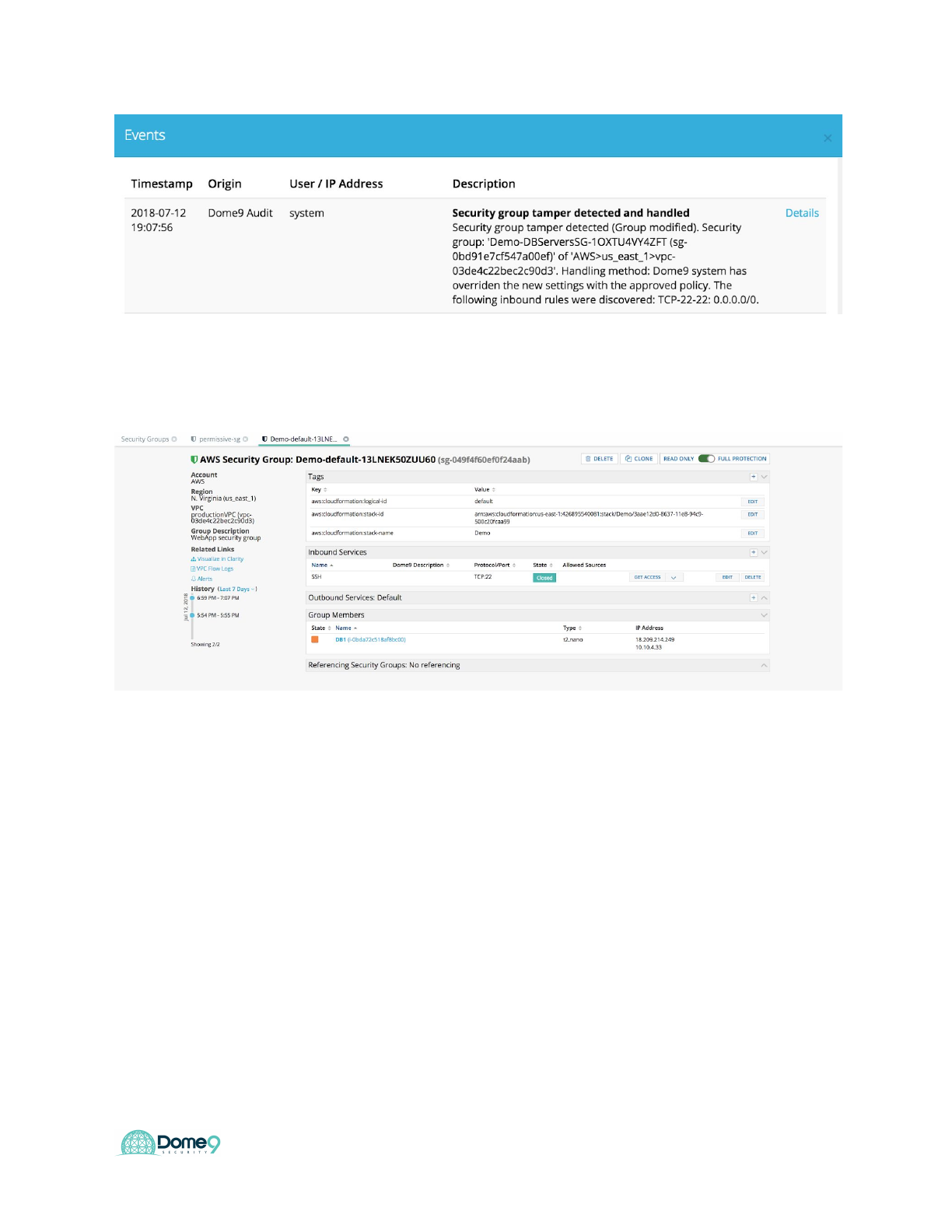Viewport: 952px width, 1232px height.
Task: Toggle Read Only / Full Protection switch
Action: (x=706, y=459)
